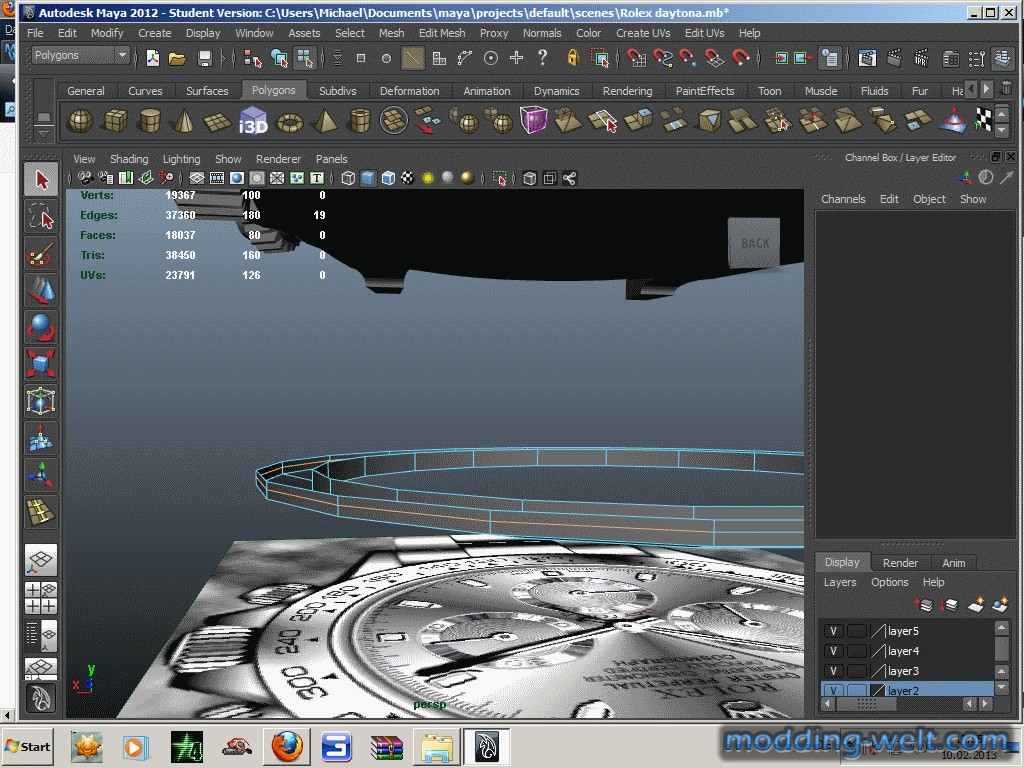Open the Channels menu in Channel Box
This screenshot has height=768, width=1024.
coord(843,199)
